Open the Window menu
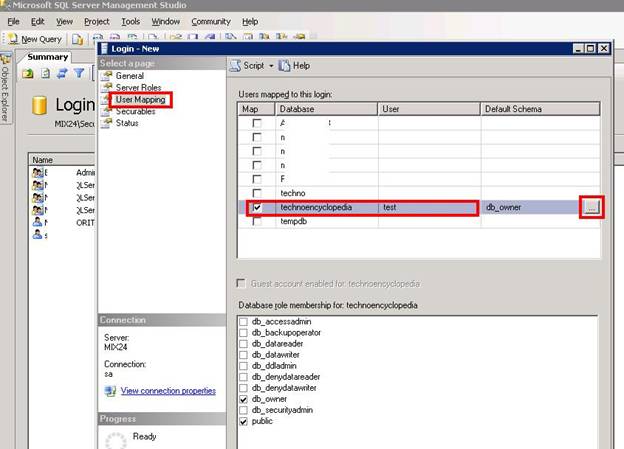Screen dimensions: 624x449 point(166,21)
